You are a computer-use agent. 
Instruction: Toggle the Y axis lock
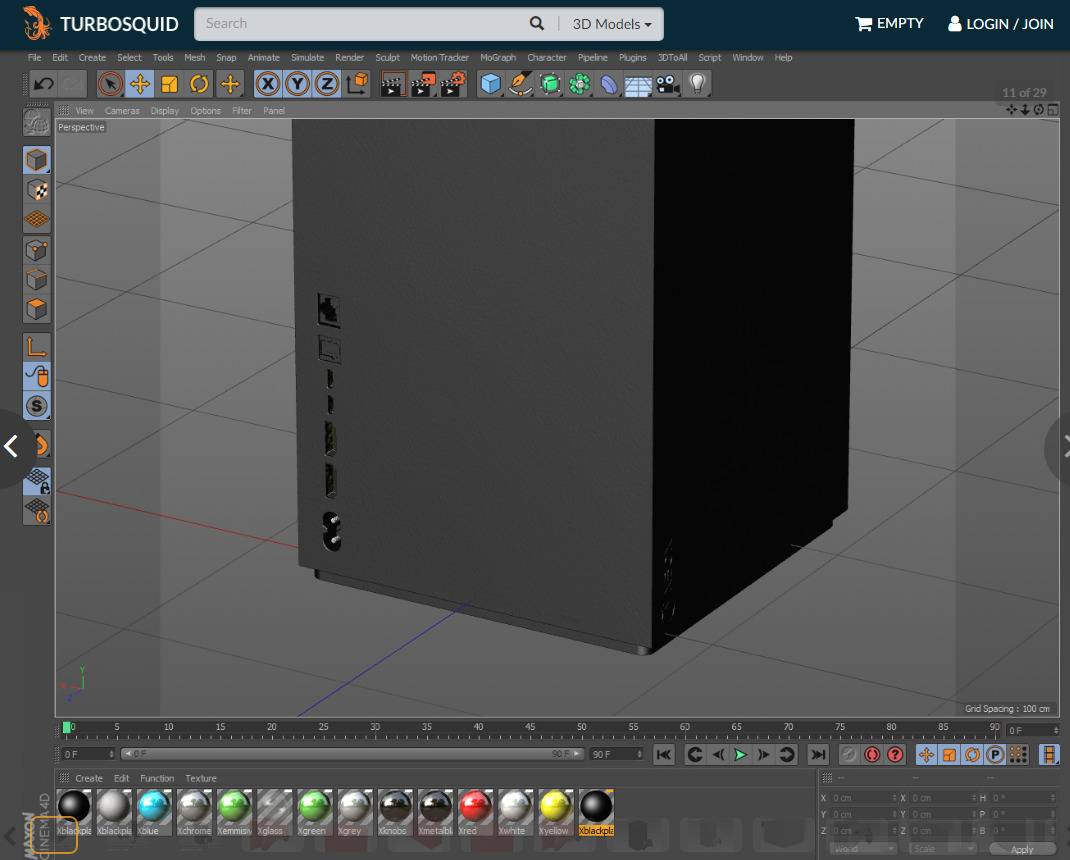tap(297, 84)
